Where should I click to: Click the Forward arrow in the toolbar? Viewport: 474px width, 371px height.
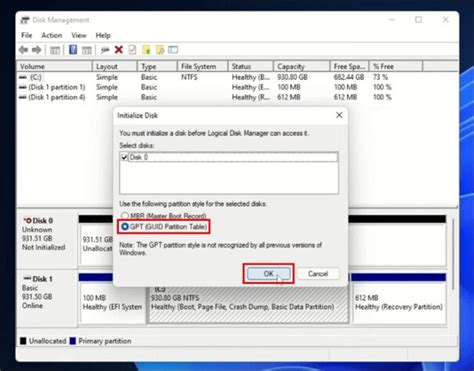pos(37,50)
